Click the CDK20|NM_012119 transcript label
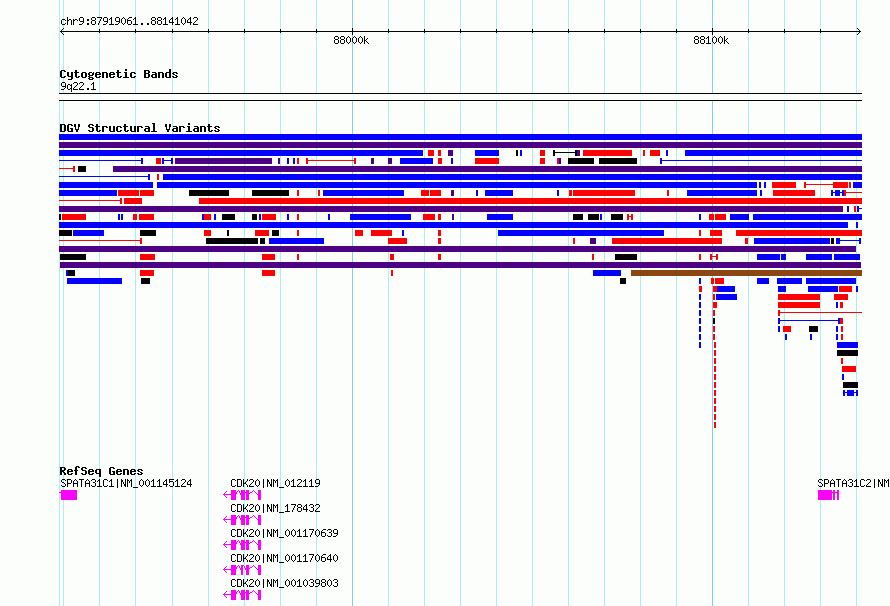 coord(275,483)
